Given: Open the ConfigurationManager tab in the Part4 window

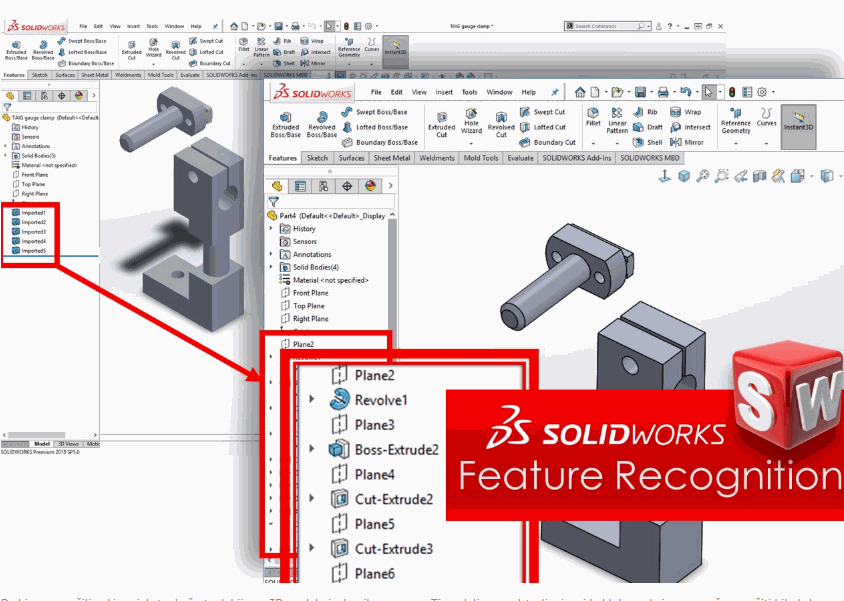Looking at the screenshot, I should [x=323, y=186].
